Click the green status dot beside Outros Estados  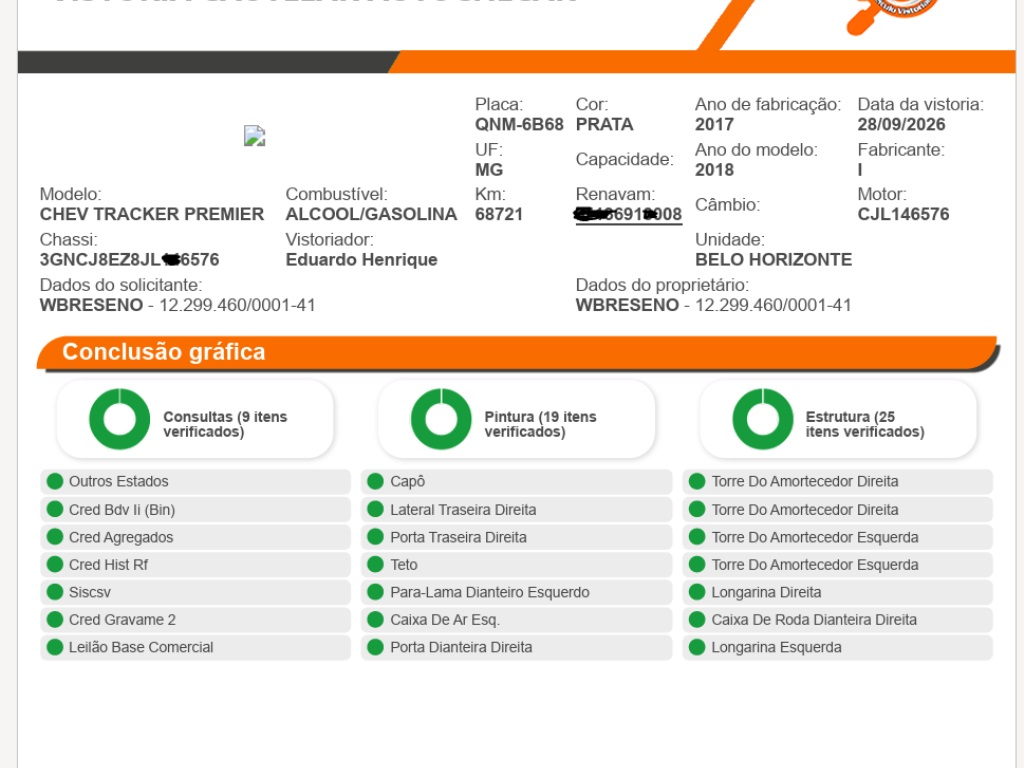click(55, 481)
